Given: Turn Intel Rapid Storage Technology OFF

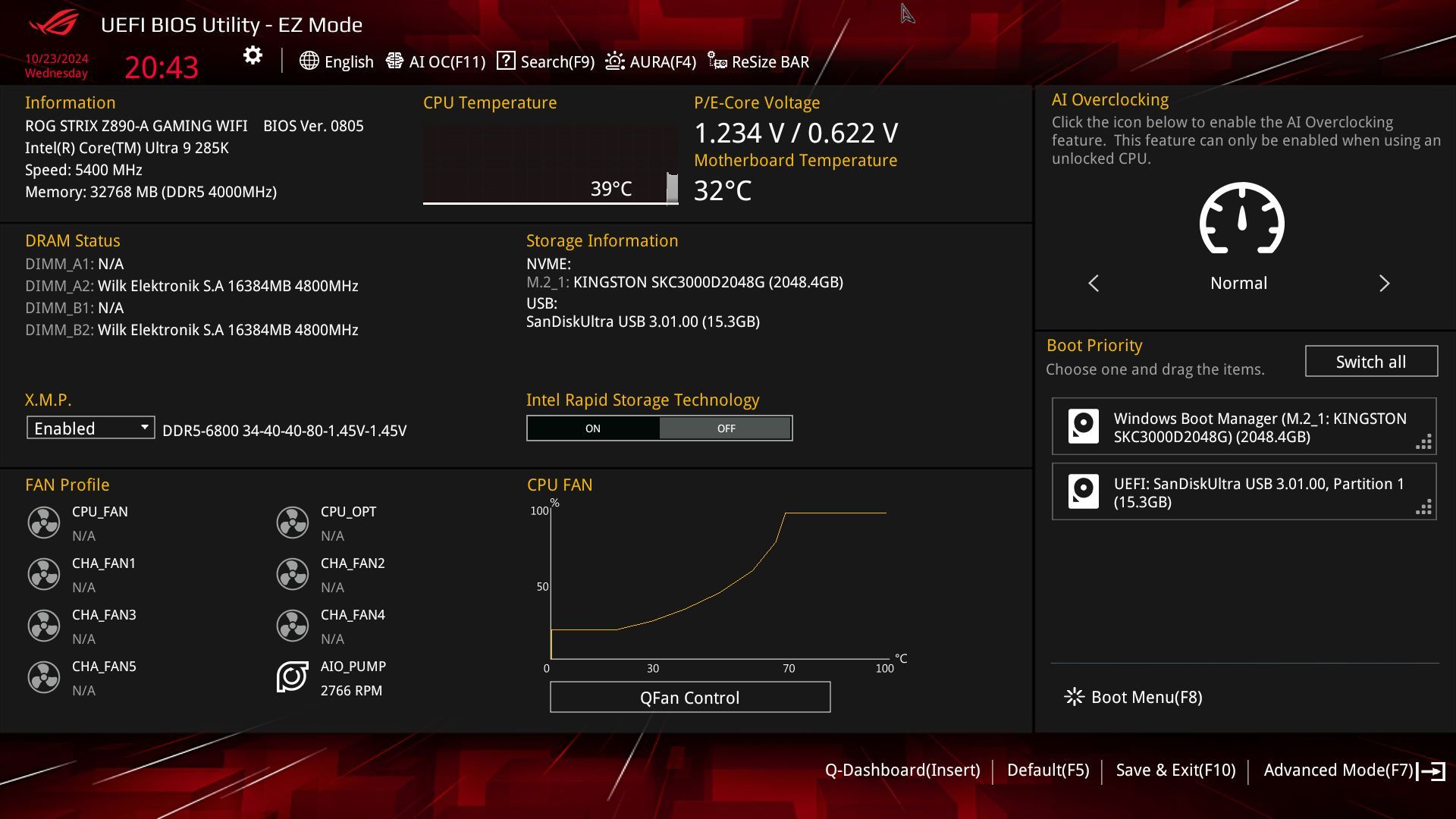Looking at the screenshot, I should coord(726,428).
